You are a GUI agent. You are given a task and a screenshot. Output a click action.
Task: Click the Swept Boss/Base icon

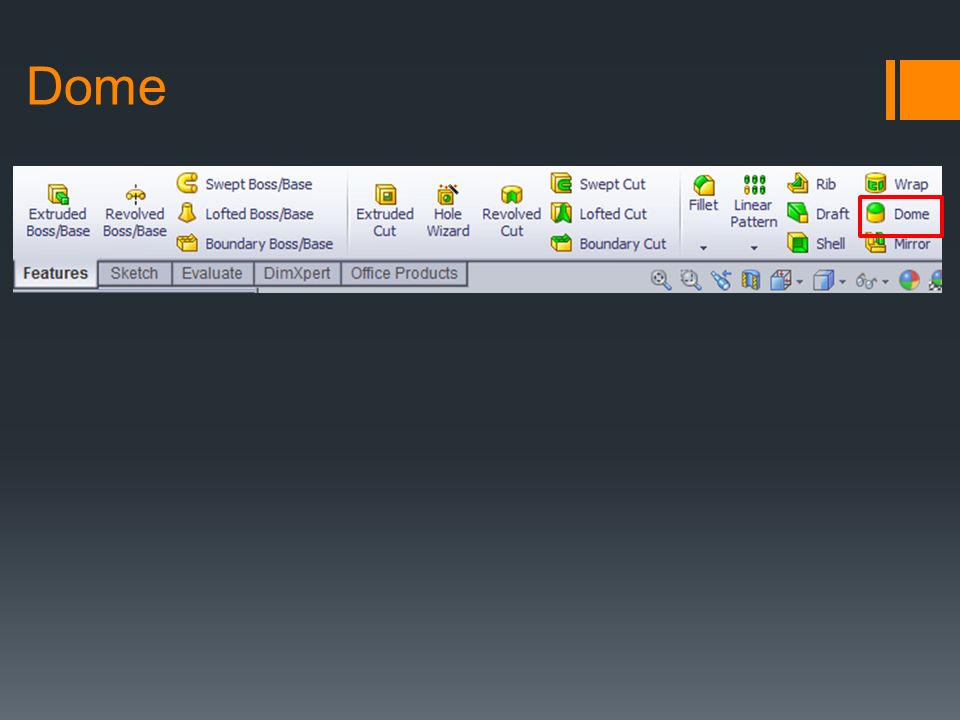[187, 183]
